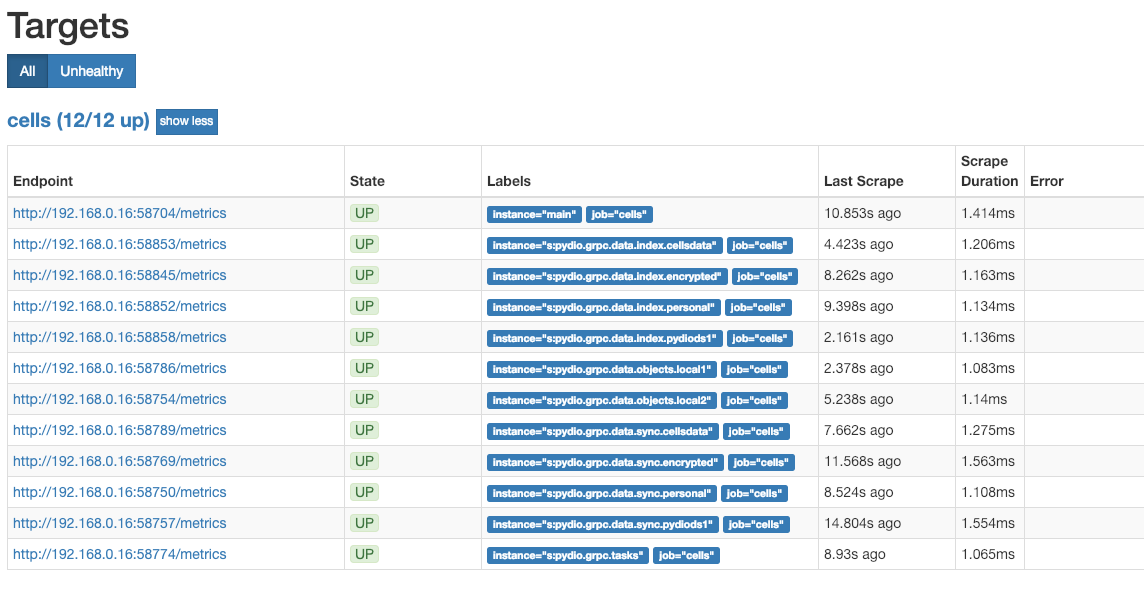Click the sync.encrypted instance label
Viewport: 1144px width, 591px height.
point(606,463)
